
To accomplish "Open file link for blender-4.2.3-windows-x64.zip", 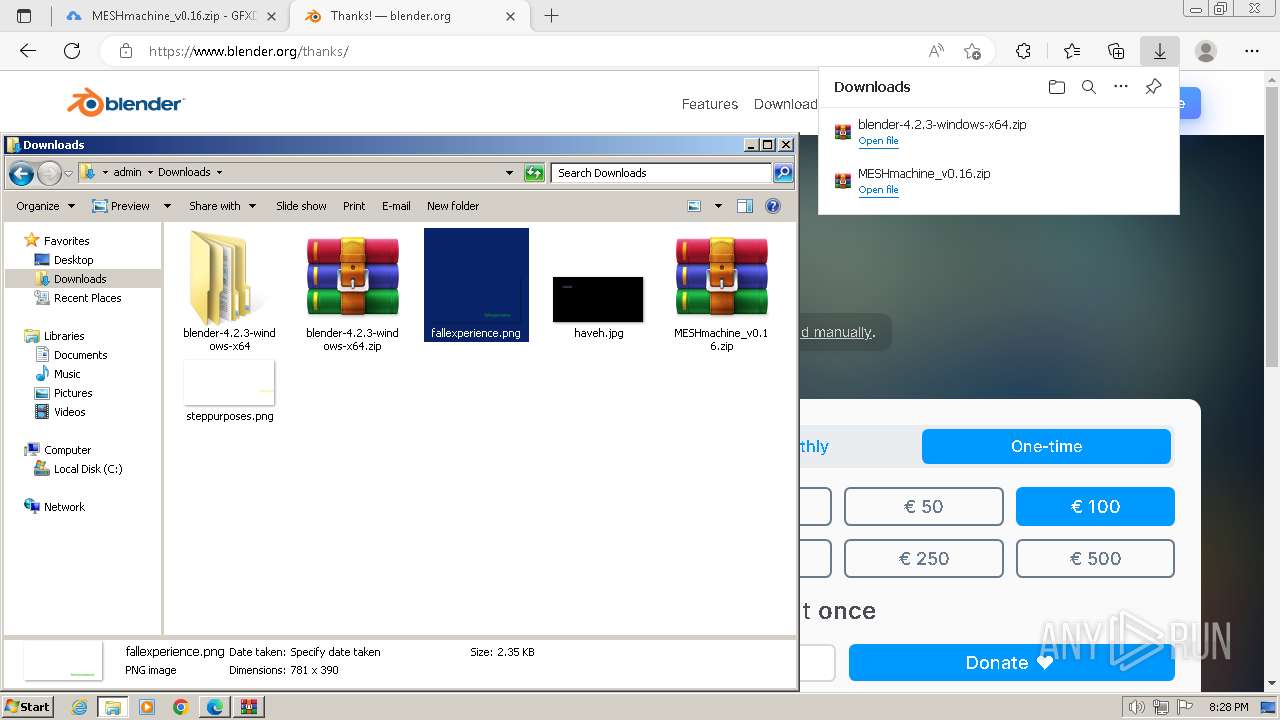I will pyautogui.click(x=878, y=141).
